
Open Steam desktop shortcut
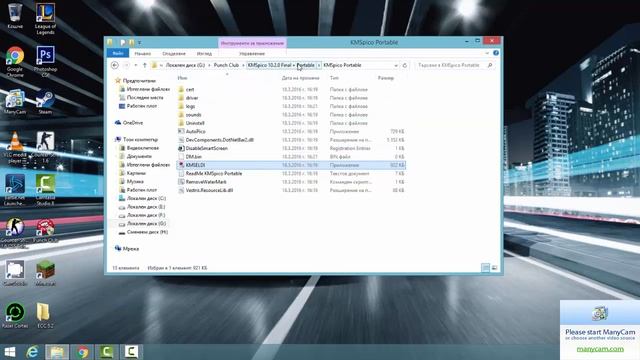click(45, 102)
